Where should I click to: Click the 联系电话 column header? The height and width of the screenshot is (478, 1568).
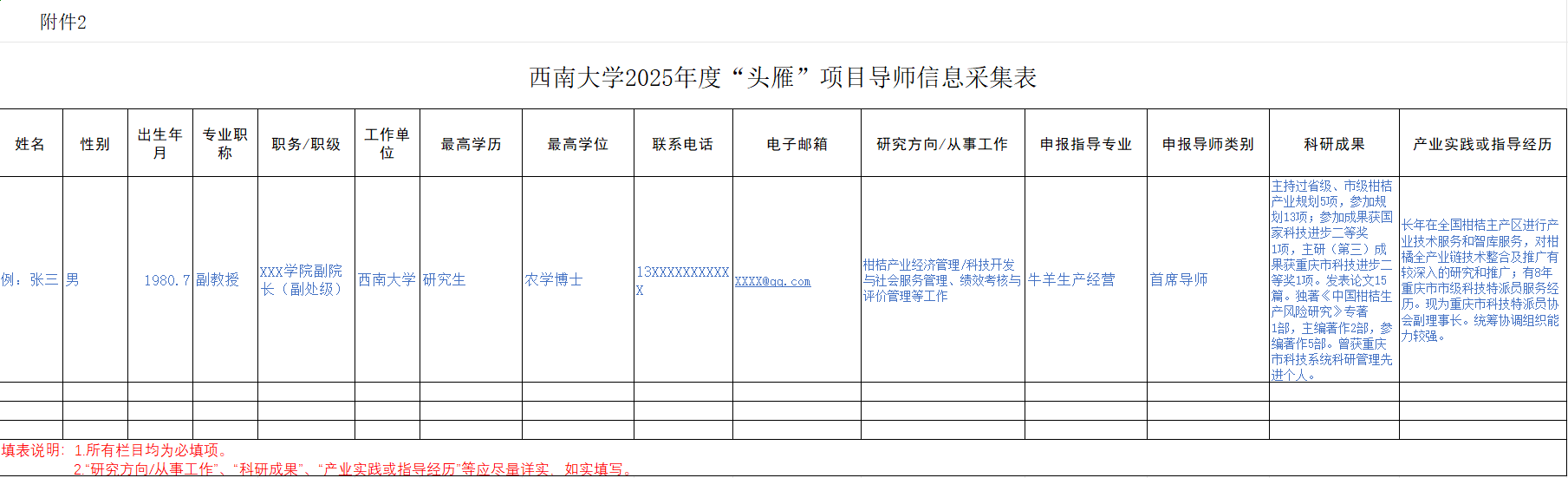click(x=683, y=144)
